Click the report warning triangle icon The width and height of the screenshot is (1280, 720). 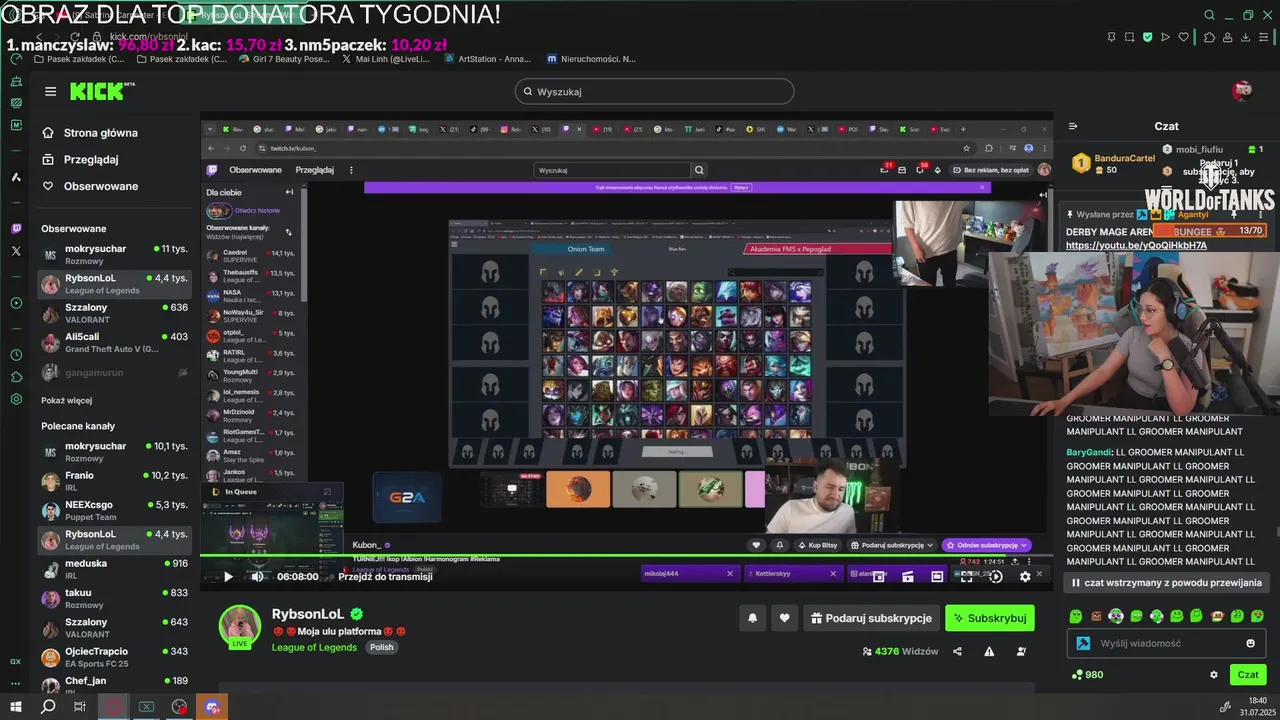(989, 651)
